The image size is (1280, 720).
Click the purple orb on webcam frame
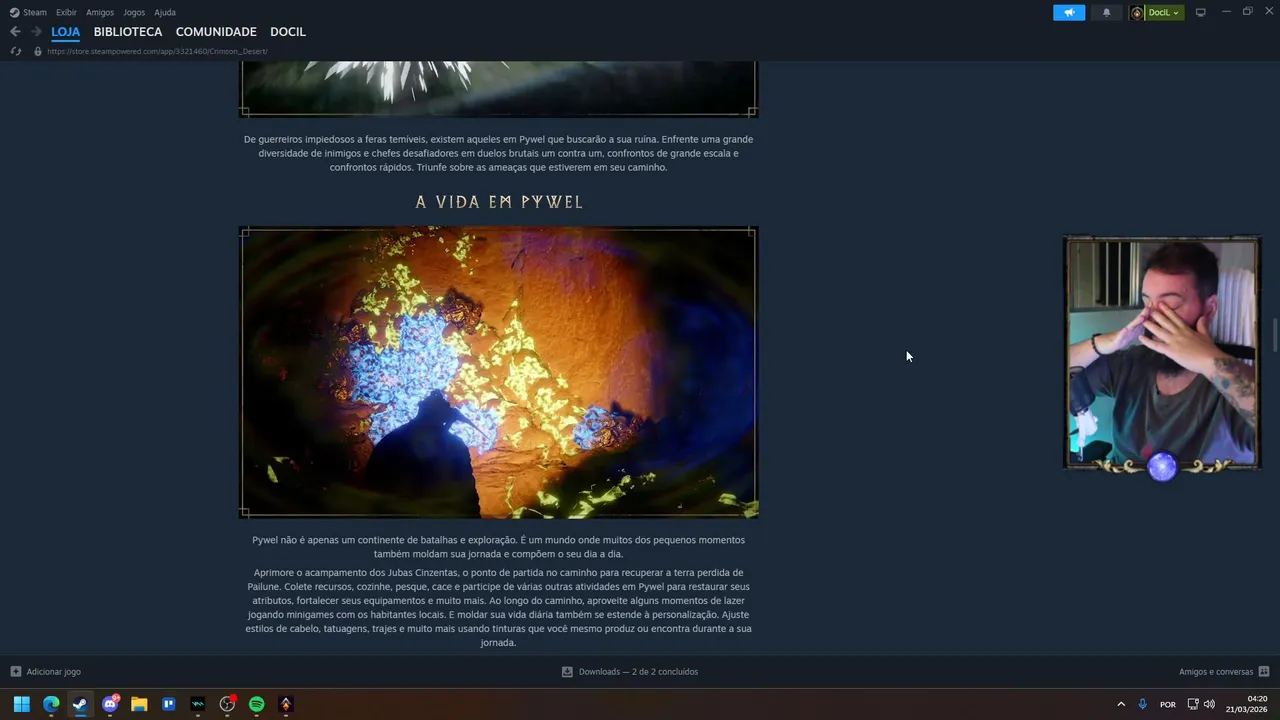tap(1162, 467)
